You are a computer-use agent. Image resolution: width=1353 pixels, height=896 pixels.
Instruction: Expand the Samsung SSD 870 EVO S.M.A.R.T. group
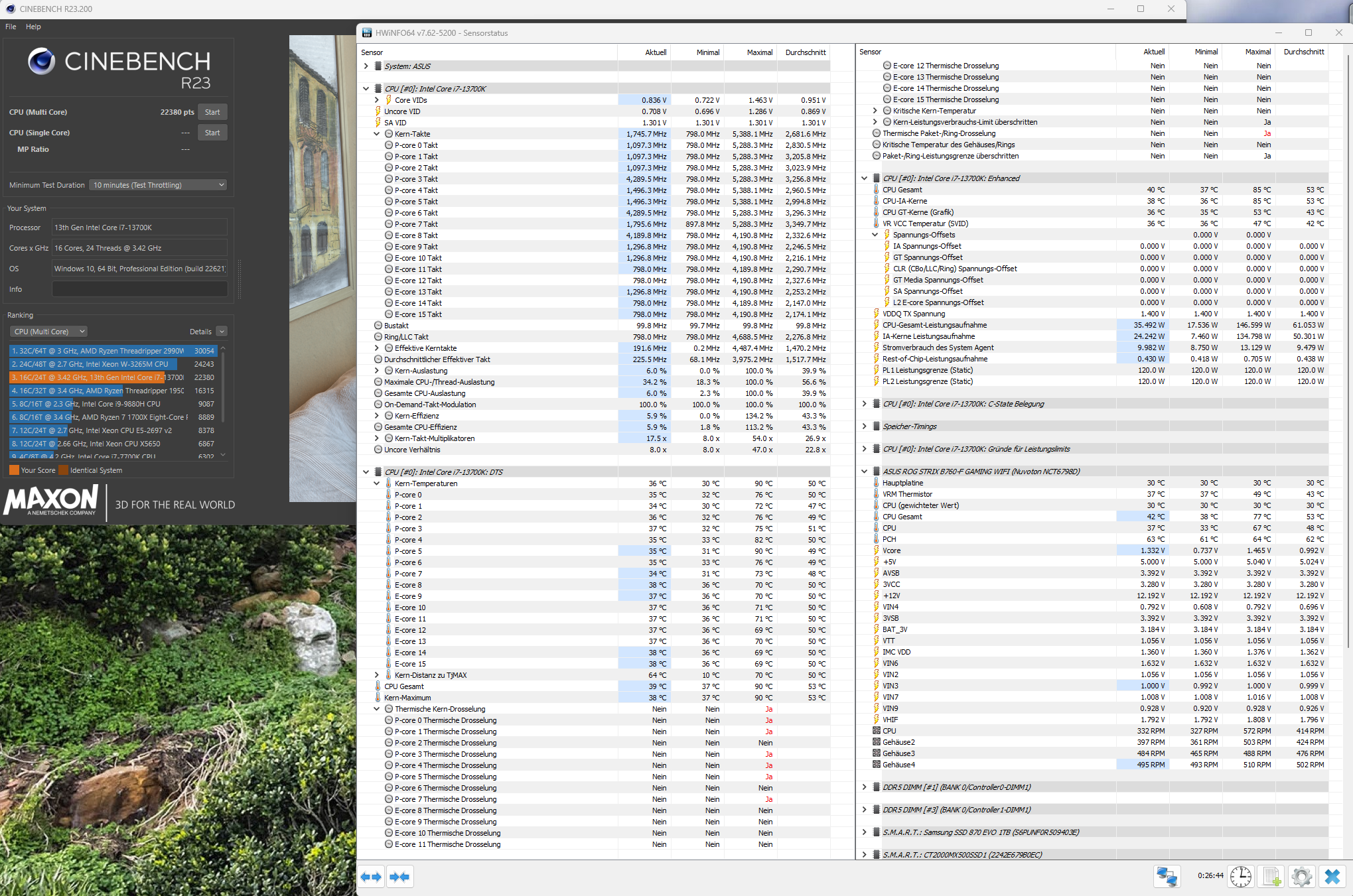click(864, 832)
